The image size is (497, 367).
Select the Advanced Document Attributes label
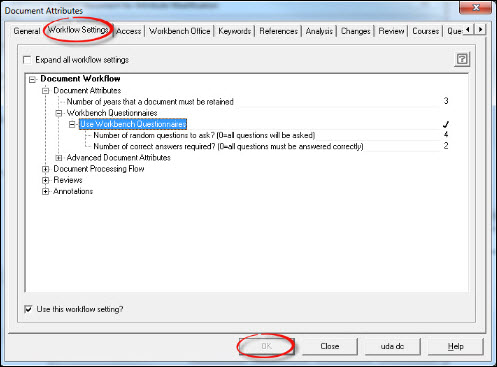click(119, 158)
